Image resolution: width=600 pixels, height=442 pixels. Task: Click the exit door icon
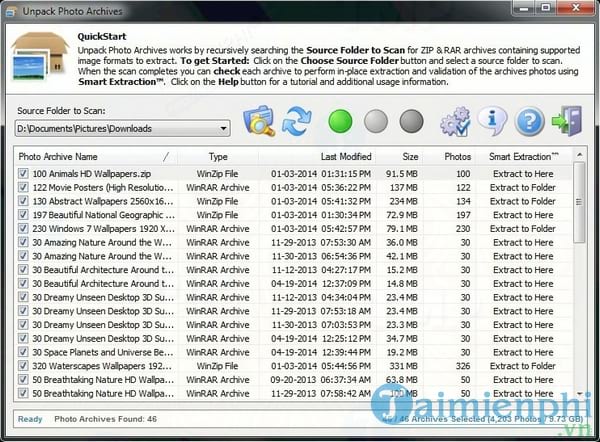(565, 122)
